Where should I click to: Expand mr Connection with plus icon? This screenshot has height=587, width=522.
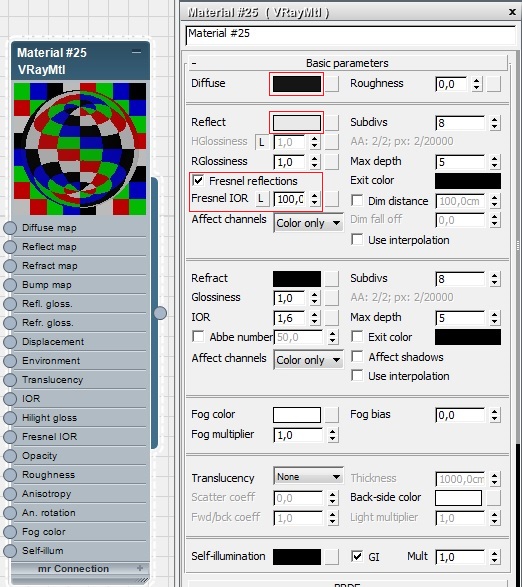click(x=140, y=568)
